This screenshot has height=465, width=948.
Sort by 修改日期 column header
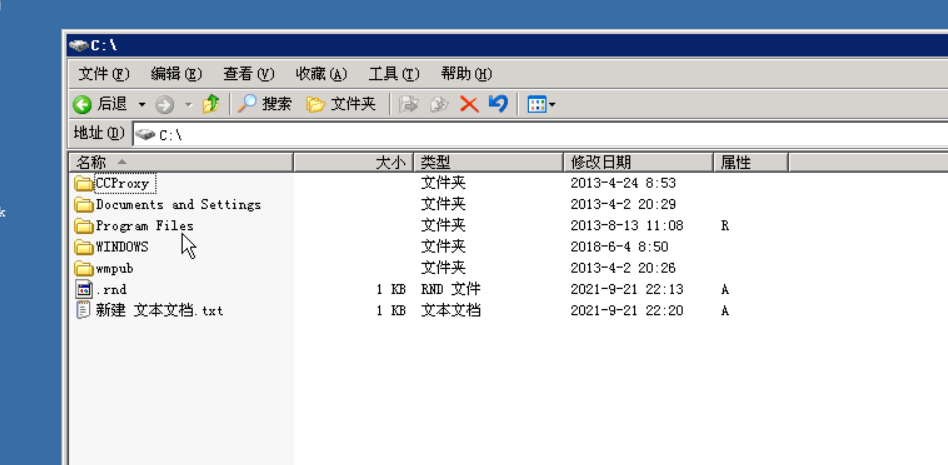click(x=638, y=162)
